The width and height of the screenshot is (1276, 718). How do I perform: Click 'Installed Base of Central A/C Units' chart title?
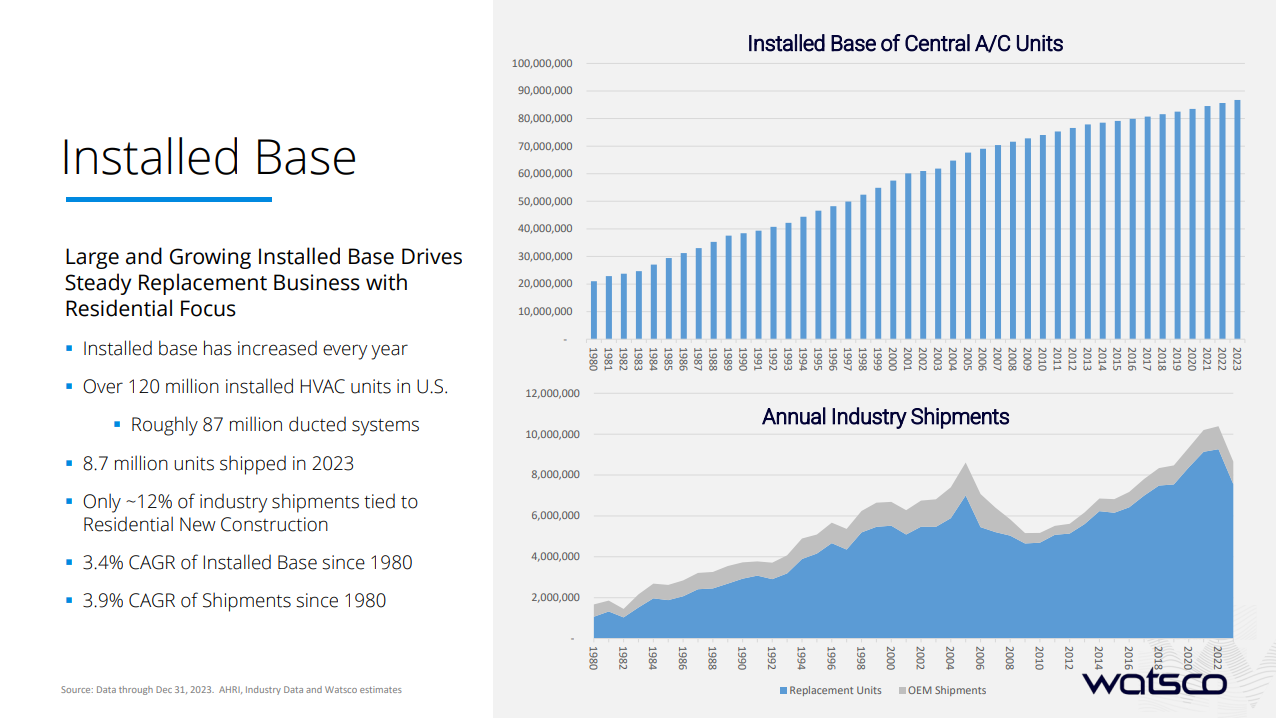[905, 43]
